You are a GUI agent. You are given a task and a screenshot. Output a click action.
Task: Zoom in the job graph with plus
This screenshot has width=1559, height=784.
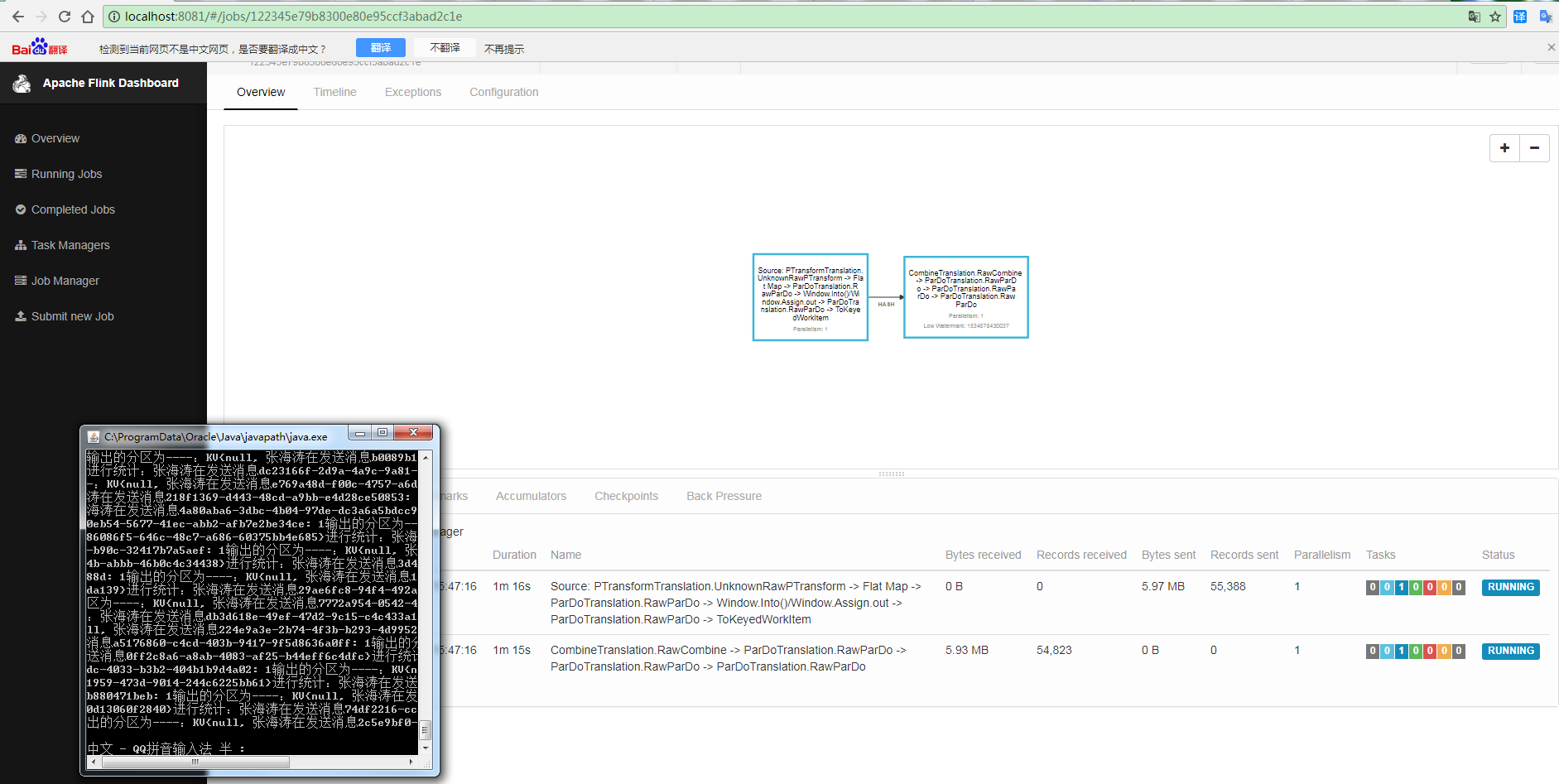click(x=1504, y=148)
